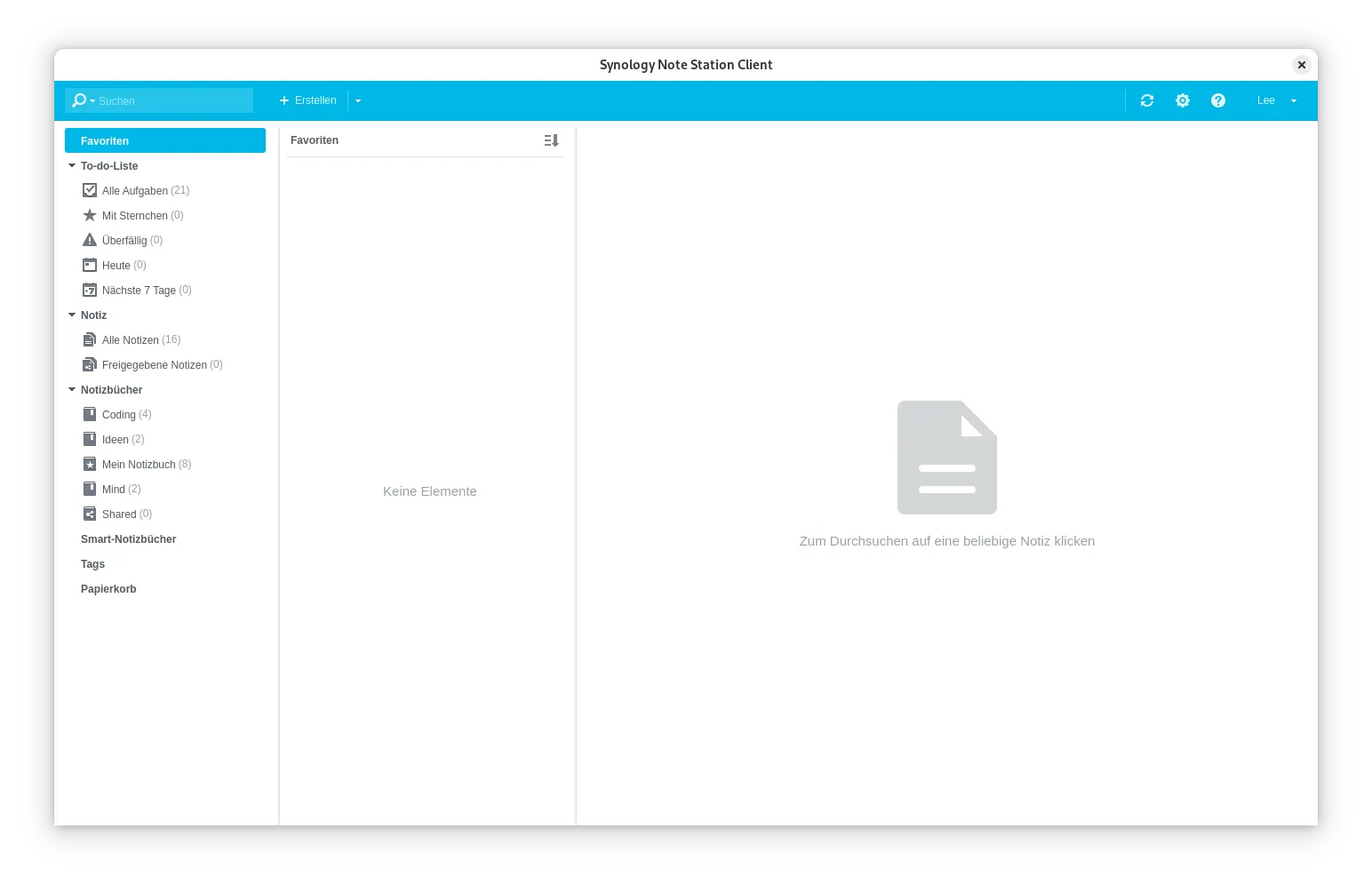Click the Erstellen button

[308, 100]
